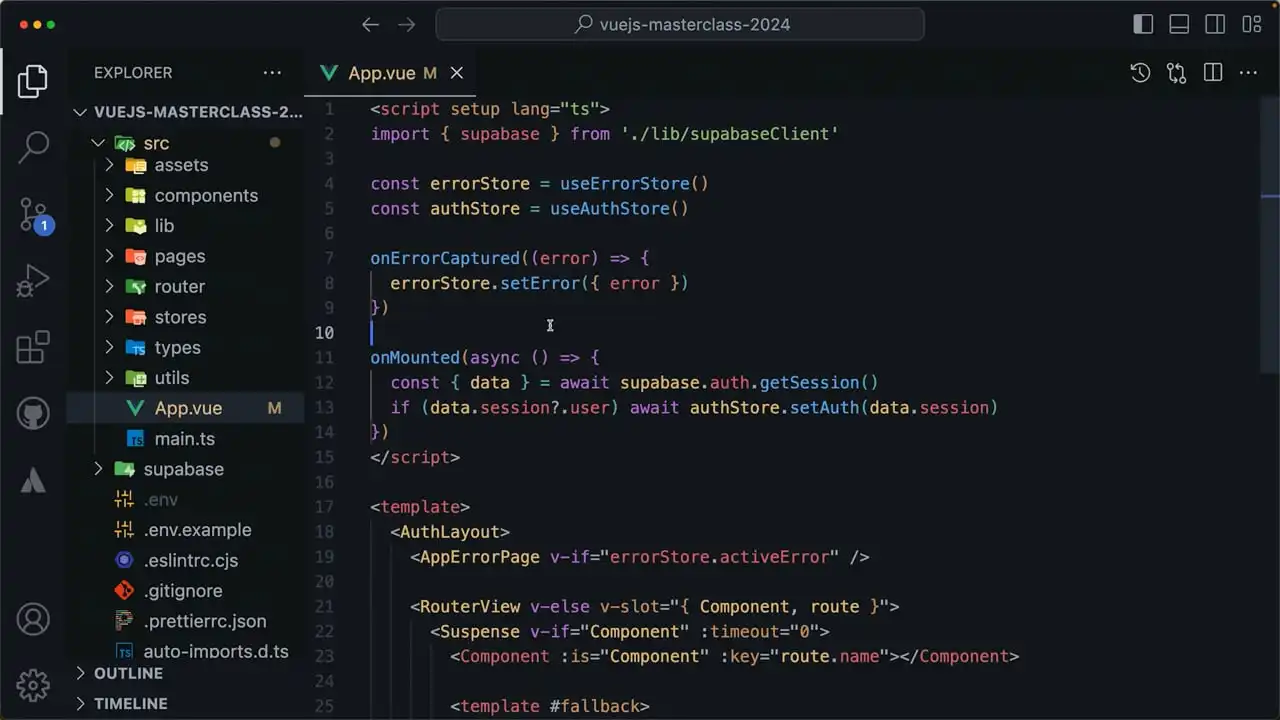Open the .env file
The image size is (1280, 720).
(x=185, y=500)
